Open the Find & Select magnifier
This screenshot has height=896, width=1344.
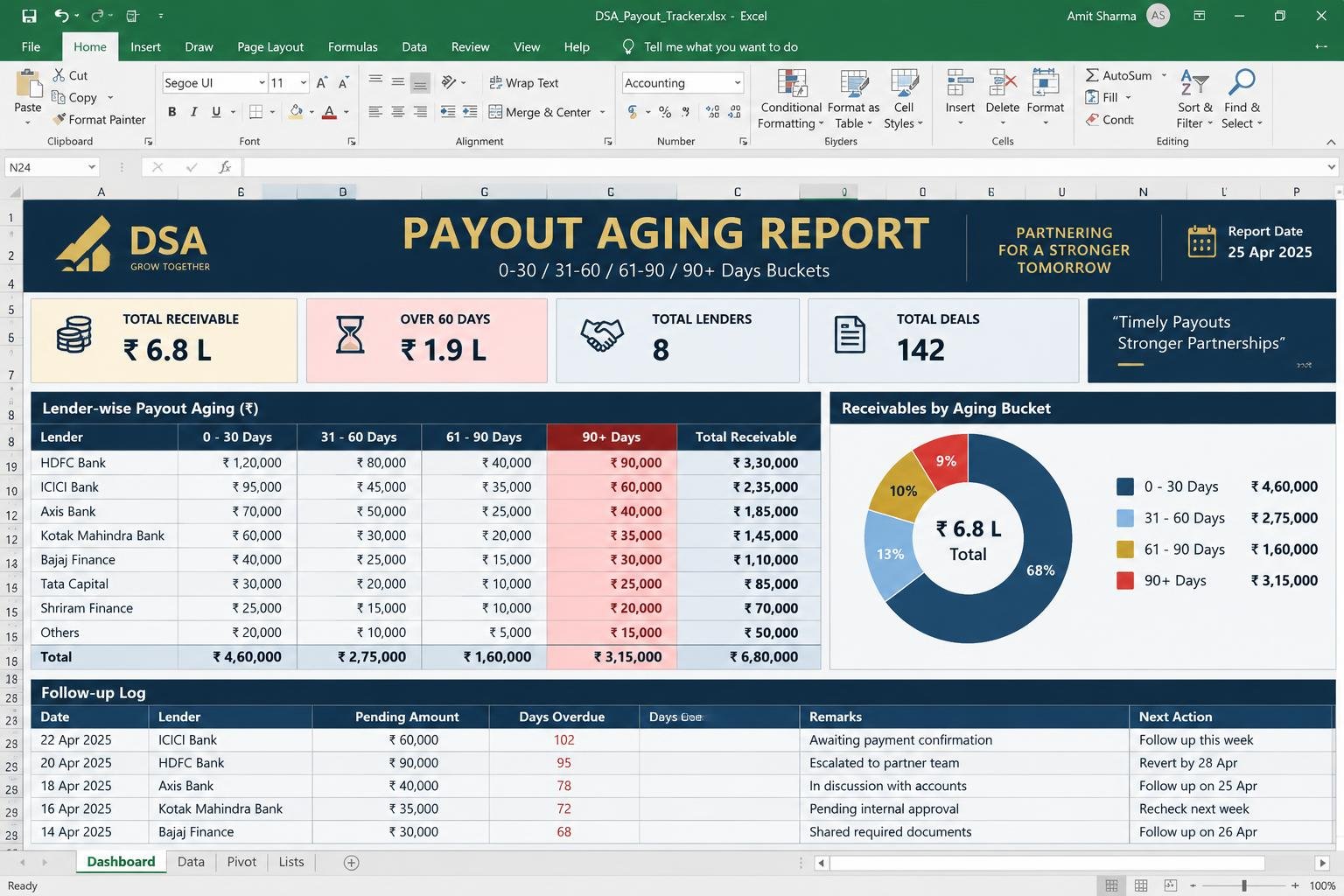pos(1242,99)
